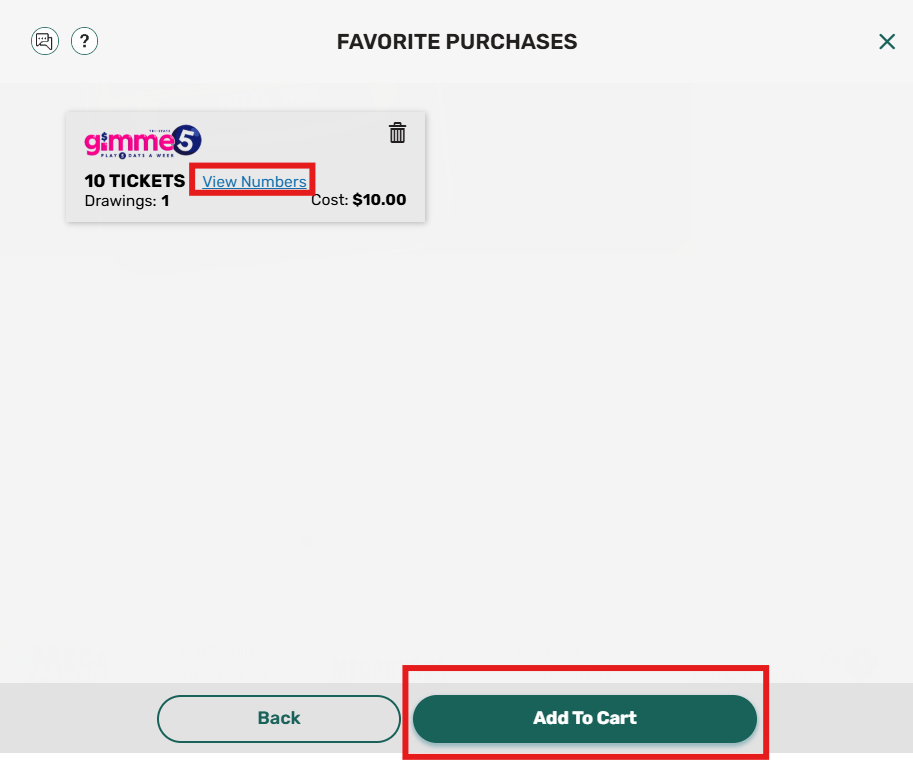Close the Favorite Purchases dialog
The image size is (913, 761).
[x=887, y=41]
